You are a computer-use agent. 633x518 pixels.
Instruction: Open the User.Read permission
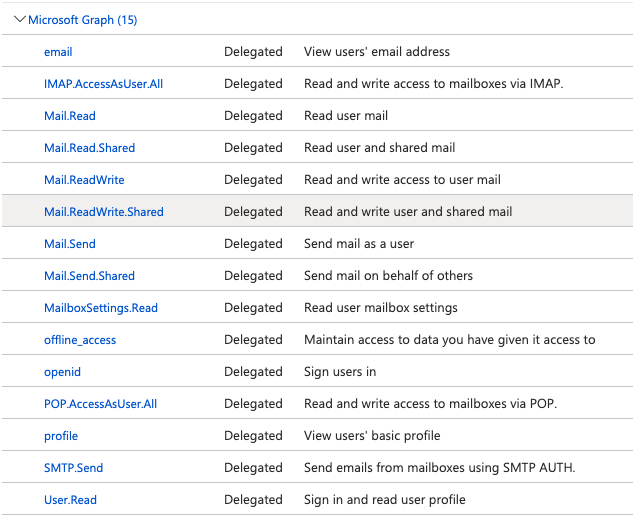pos(70,500)
